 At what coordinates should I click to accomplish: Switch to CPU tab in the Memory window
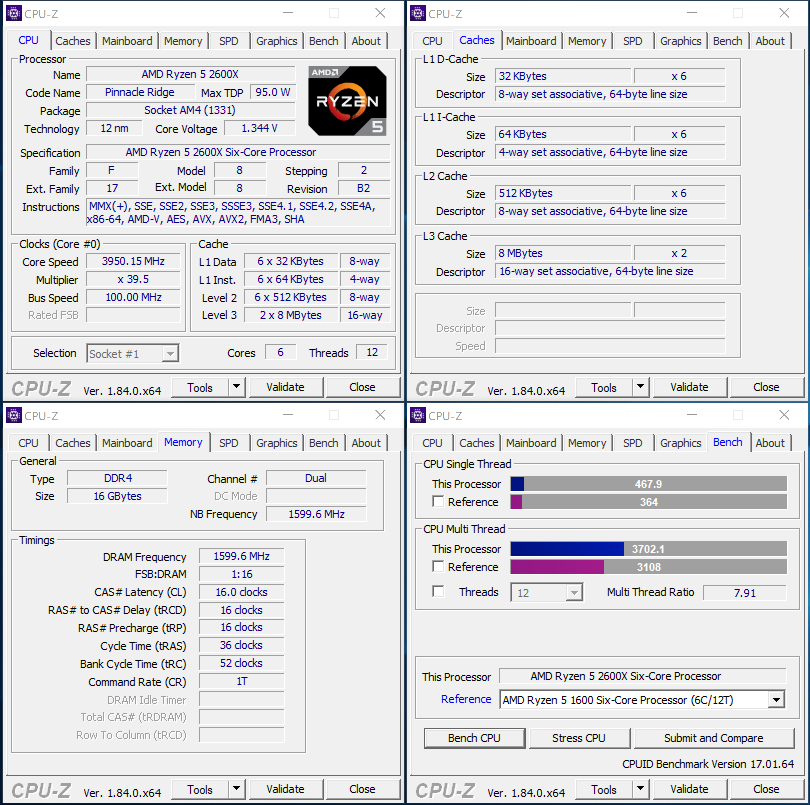tap(28, 443)
